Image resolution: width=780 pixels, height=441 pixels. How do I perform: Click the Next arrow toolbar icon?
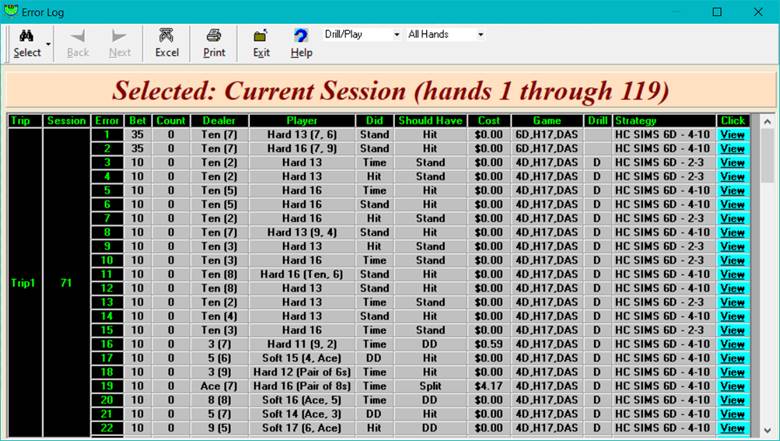pos(120,43)
